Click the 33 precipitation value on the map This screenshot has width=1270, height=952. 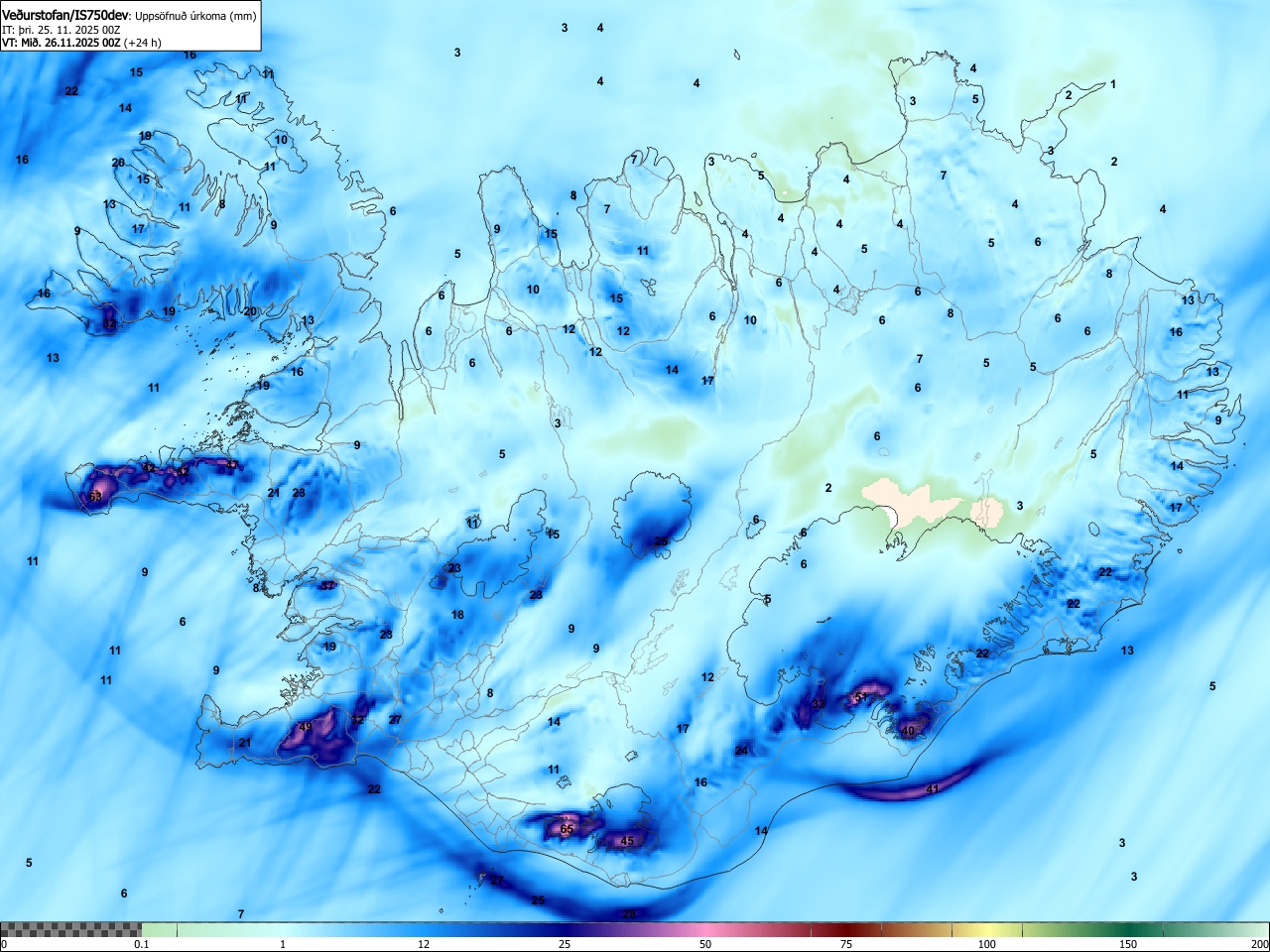819,704
